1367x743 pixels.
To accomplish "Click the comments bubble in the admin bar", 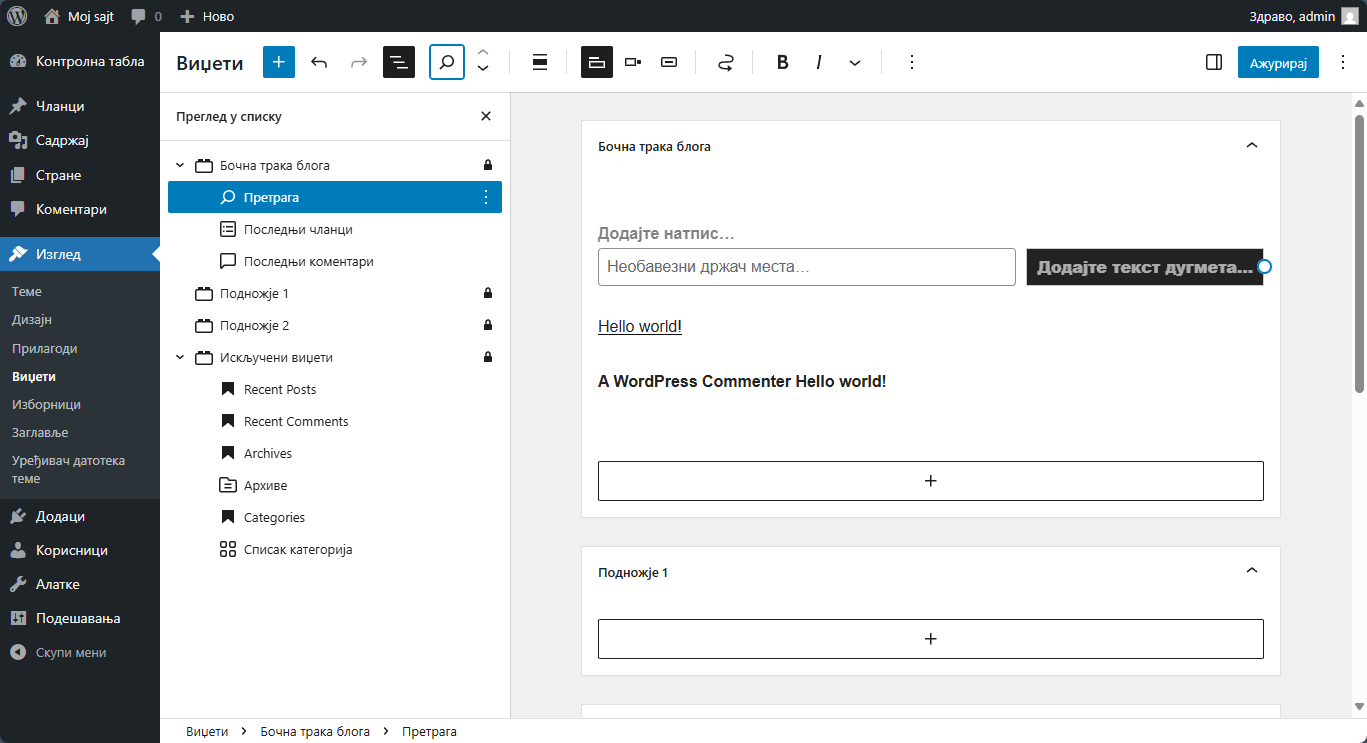I will pos(136,15).
